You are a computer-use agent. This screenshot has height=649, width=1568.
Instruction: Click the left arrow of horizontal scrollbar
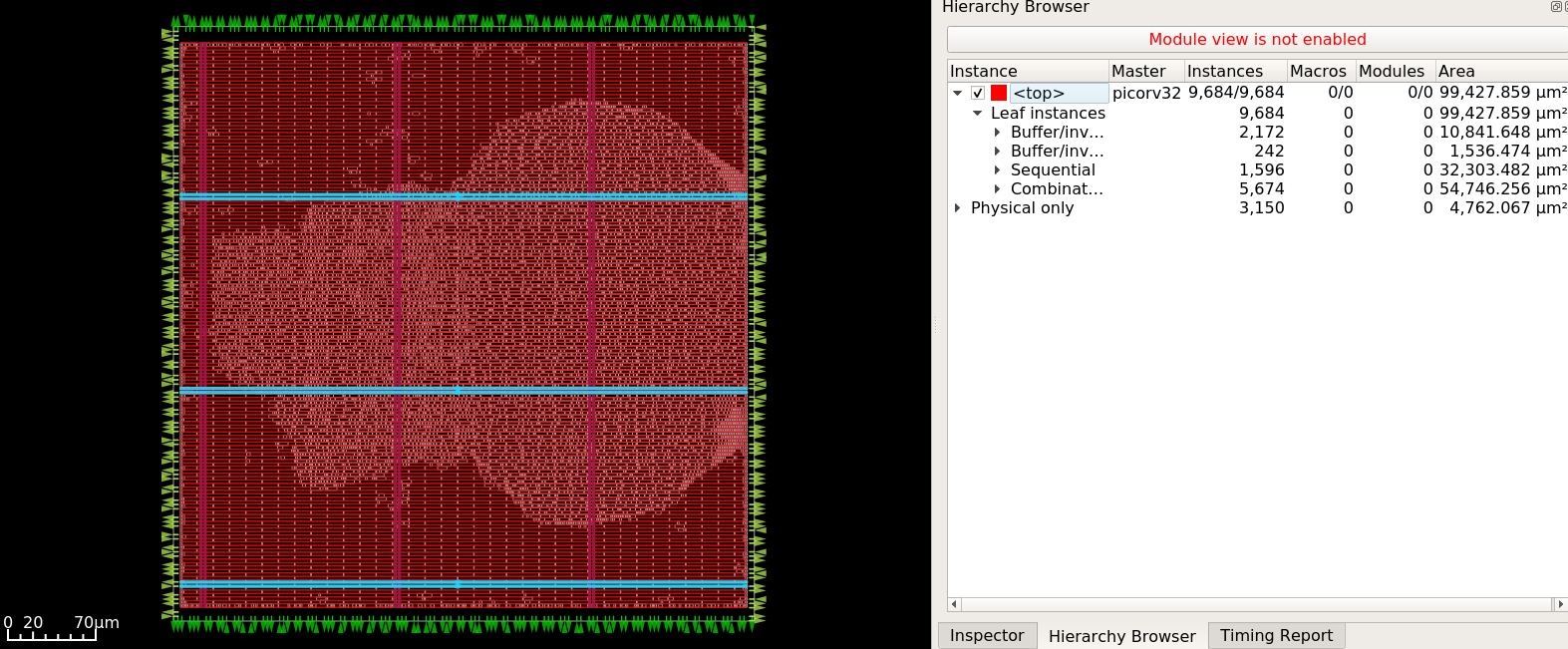[954, 604]
